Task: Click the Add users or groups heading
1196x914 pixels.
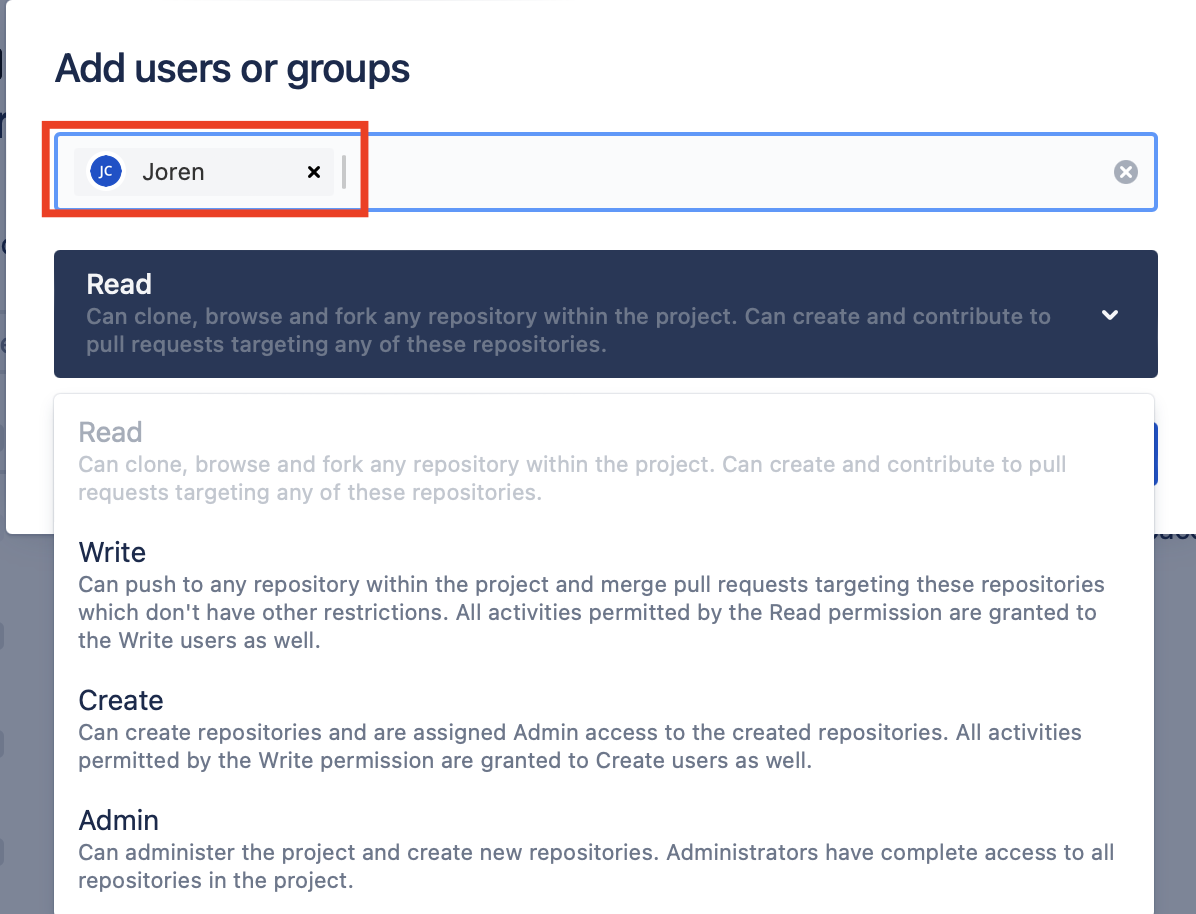Action: (232, 69)
